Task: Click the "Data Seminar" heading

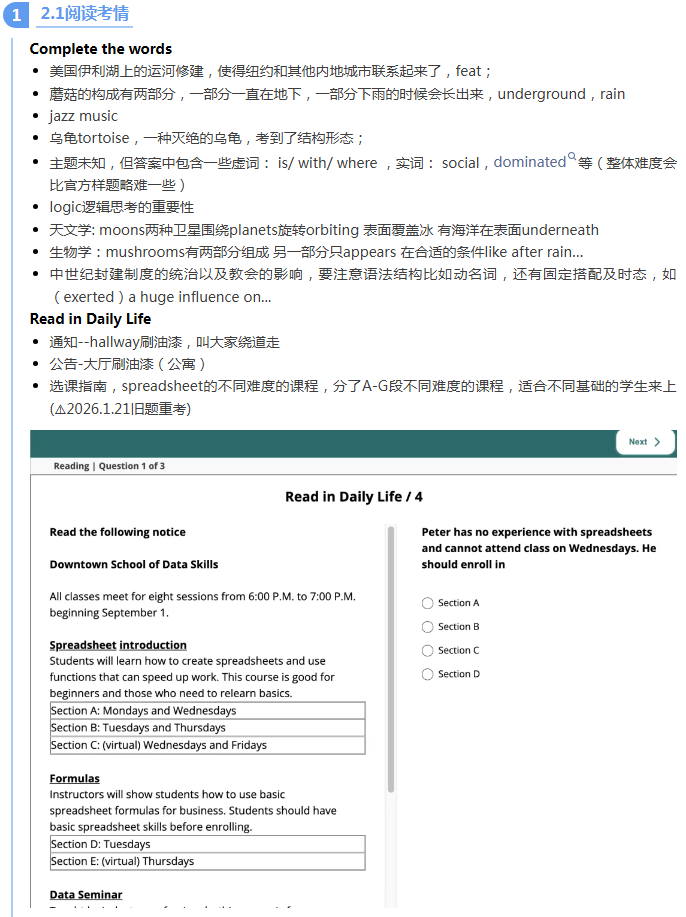Action: pyautogui.click(x=86, y=894)
